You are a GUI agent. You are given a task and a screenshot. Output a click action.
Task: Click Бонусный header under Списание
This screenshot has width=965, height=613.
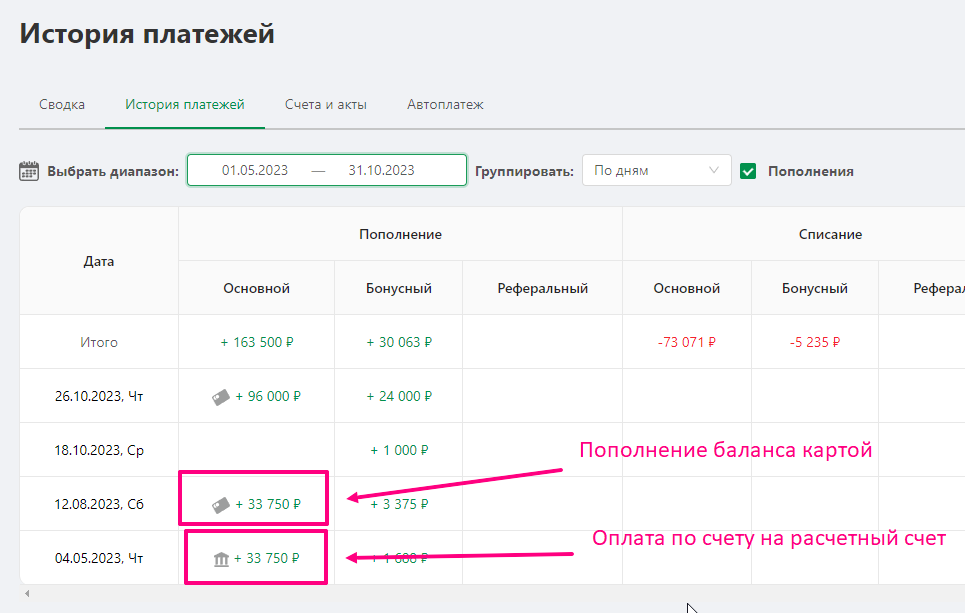tap(815, 288)
